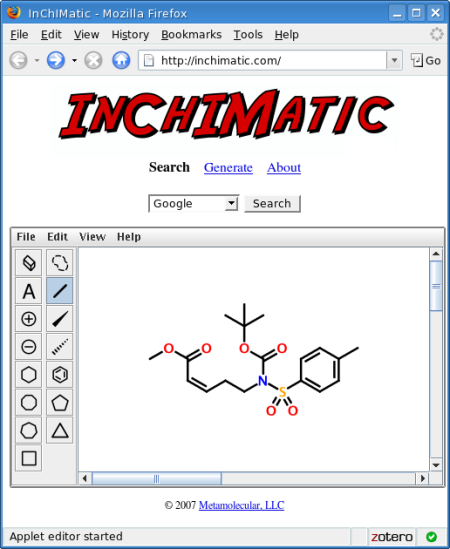Select the increase charge plus tool
This screenshot has height=549, width=450.
[28, 319]
